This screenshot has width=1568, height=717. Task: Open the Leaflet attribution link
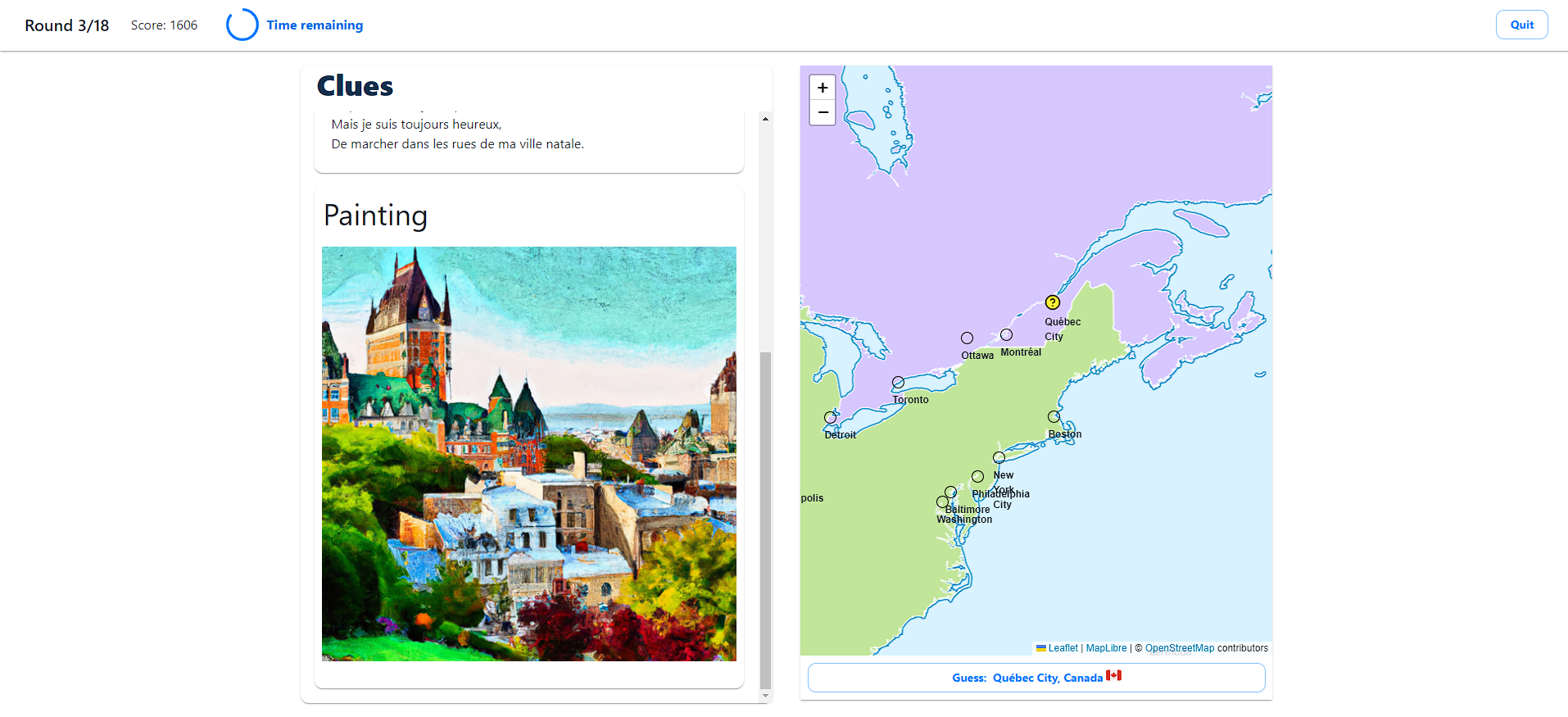click(1058, 648)
